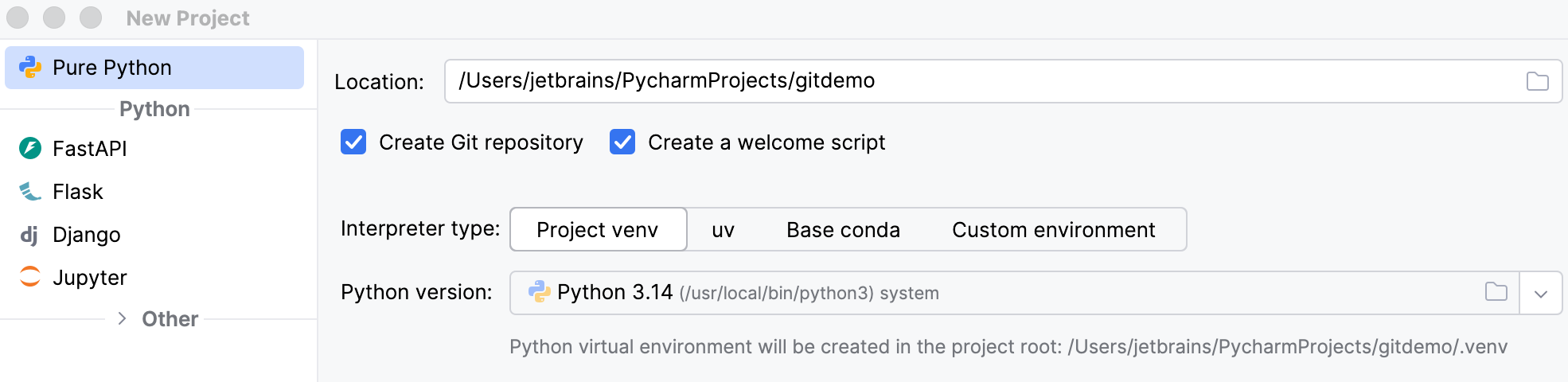This screenshot has width=1568, height=382.
Task: Click the Pure Python snake icon
Action: [x=30, y=68]
